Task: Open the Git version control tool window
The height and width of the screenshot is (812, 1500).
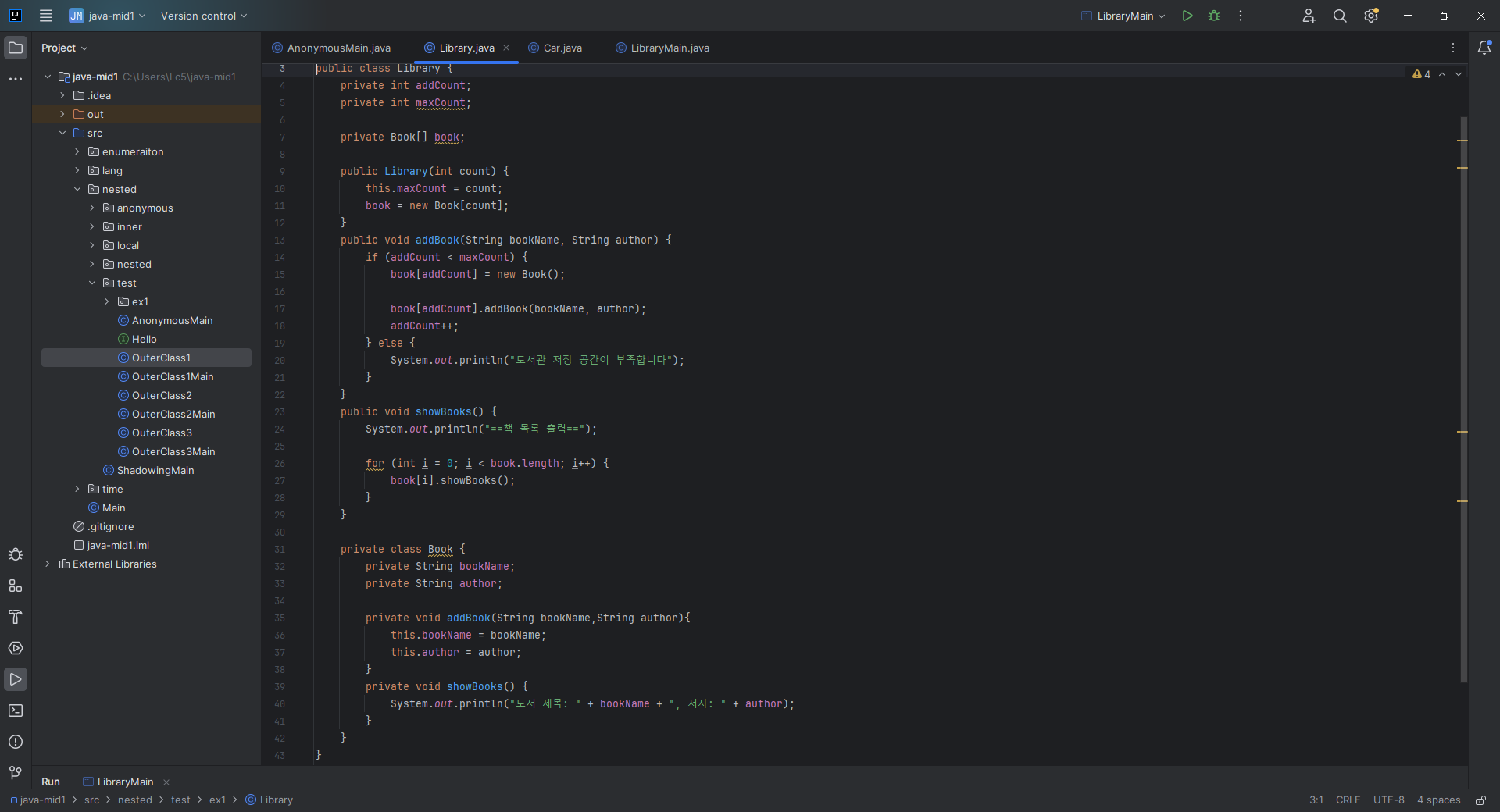Action: click(x=16, y=773)
